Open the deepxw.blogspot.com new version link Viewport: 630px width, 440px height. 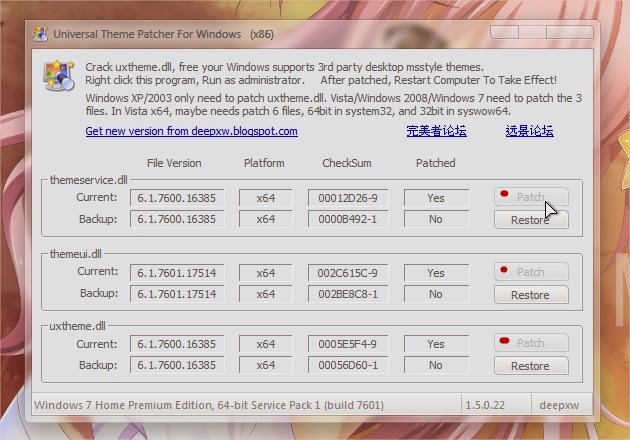point(191,131)
